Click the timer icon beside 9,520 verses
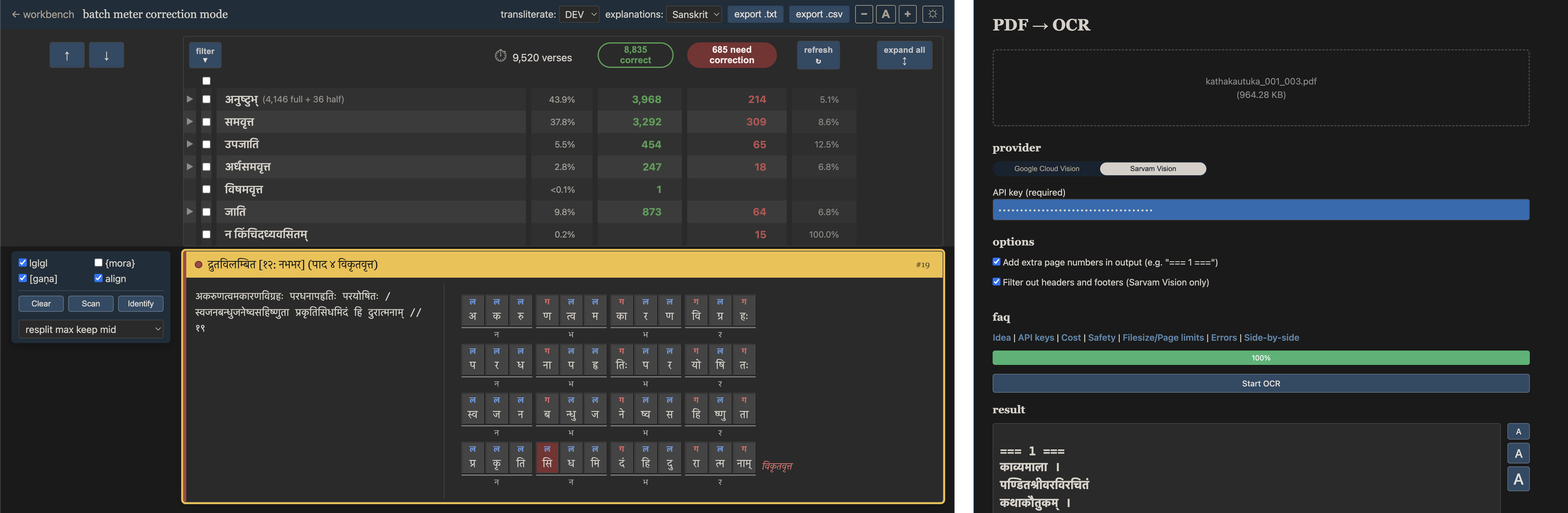The height and width of the screenshot is (513, 1568). [x=500, y=56]
